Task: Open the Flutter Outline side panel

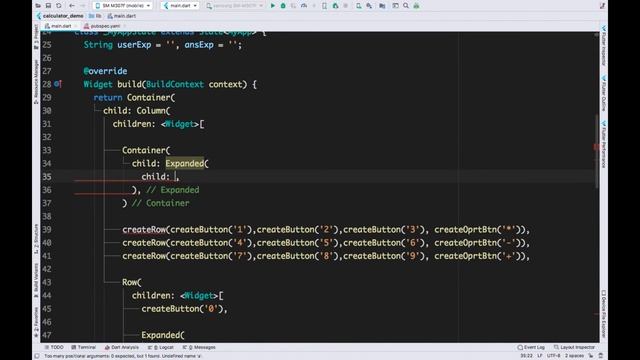Action: click(604, 93)
